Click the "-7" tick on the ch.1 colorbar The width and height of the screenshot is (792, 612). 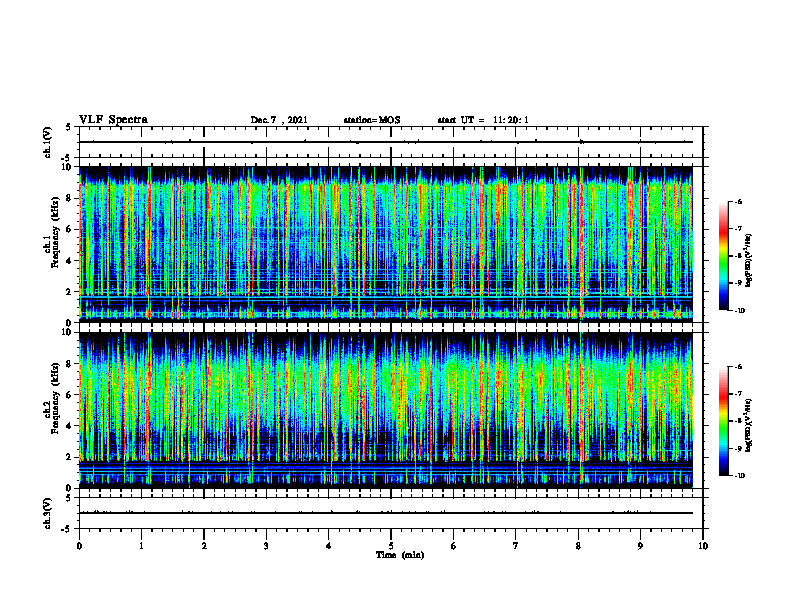click(x=738, y=229)
